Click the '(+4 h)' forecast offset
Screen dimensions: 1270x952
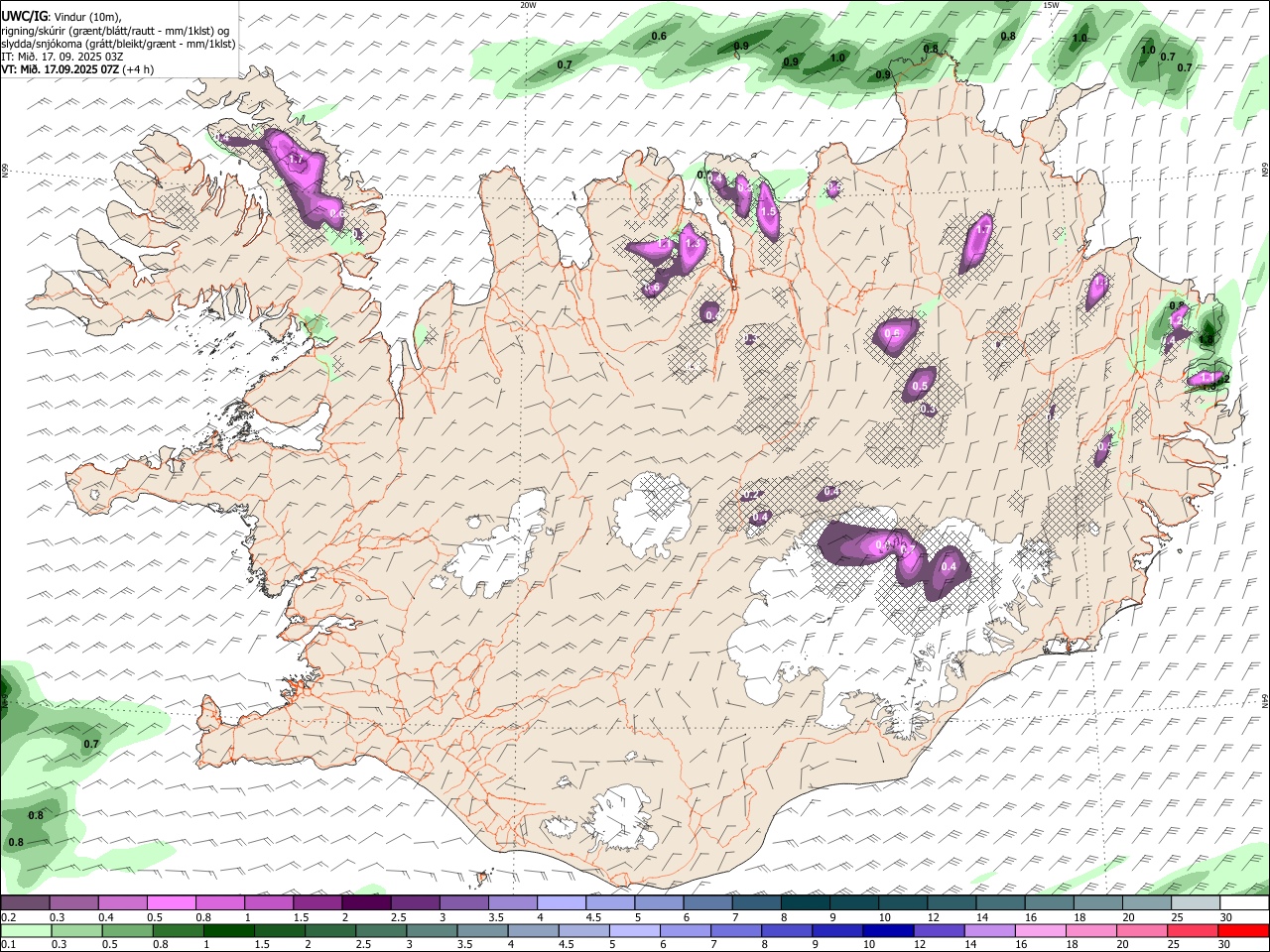138,69
